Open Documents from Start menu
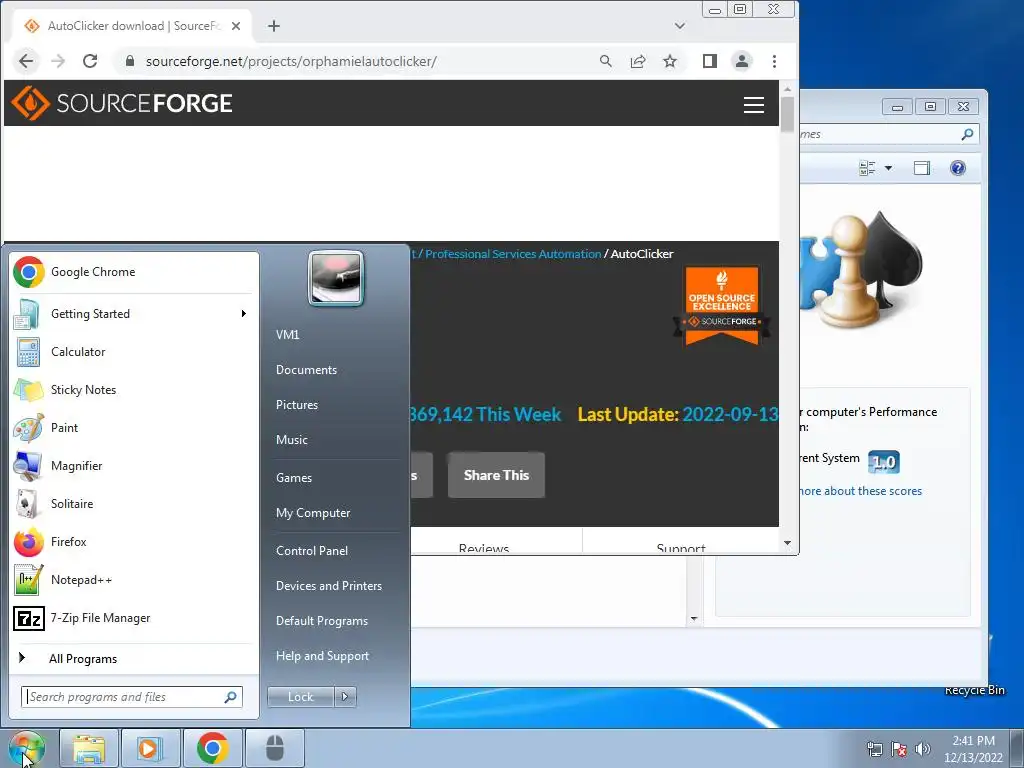Viewport: 1024px width, 768px height. pyautogui.click(x=306, y=370)
